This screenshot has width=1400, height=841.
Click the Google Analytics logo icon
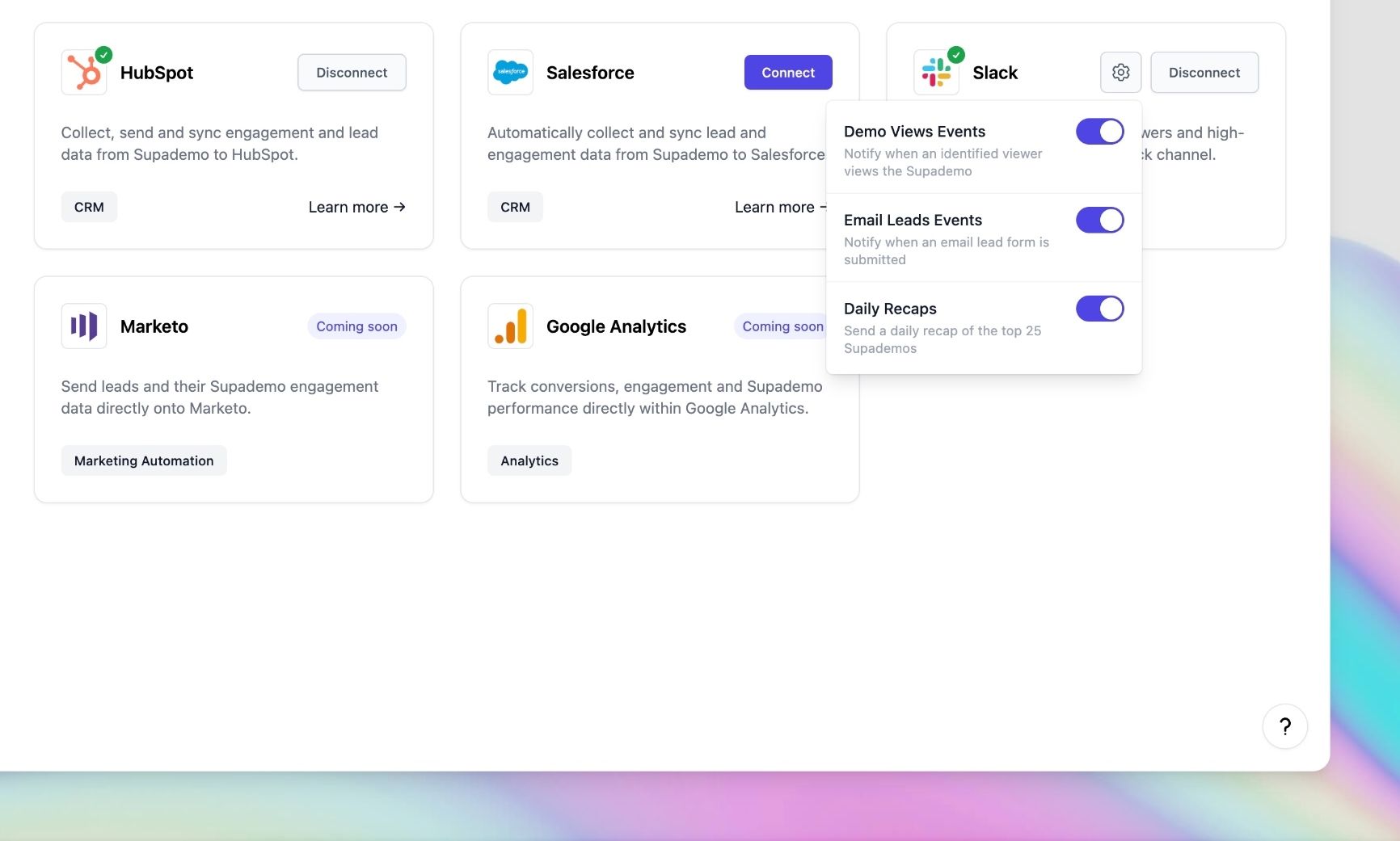510,326
